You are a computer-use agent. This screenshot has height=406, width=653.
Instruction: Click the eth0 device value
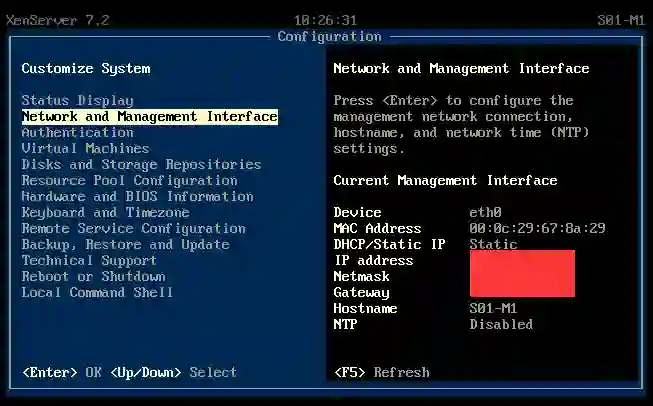(x=485, y=213)
